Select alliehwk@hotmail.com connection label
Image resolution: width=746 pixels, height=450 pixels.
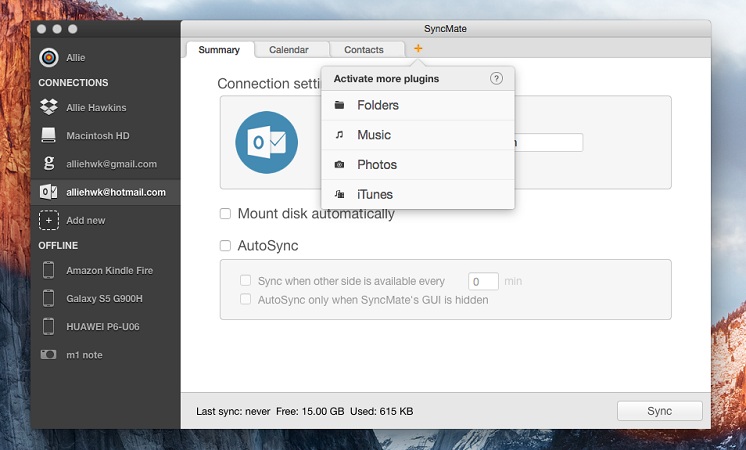[116, 192]
